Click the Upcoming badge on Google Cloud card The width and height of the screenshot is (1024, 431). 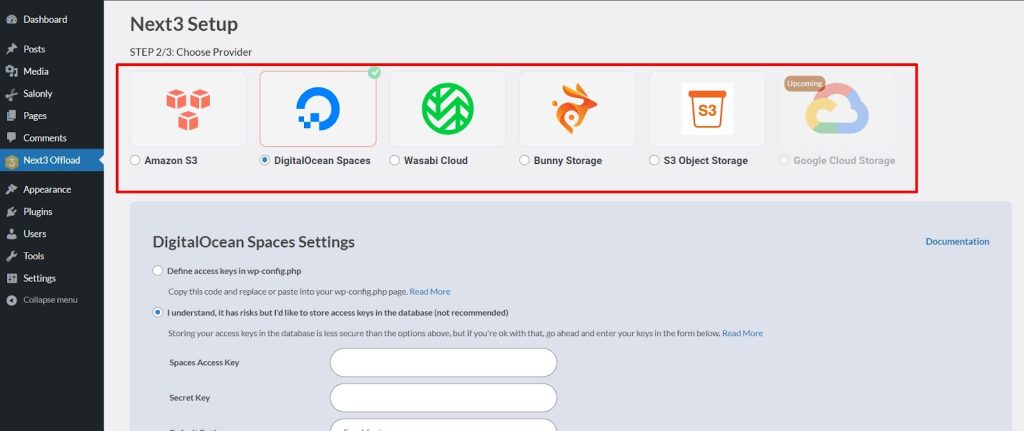pos(805,84)
